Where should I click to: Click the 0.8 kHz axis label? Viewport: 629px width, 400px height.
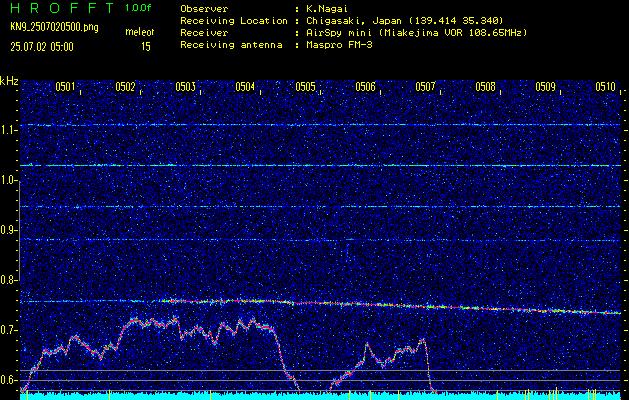click(8, 280)
